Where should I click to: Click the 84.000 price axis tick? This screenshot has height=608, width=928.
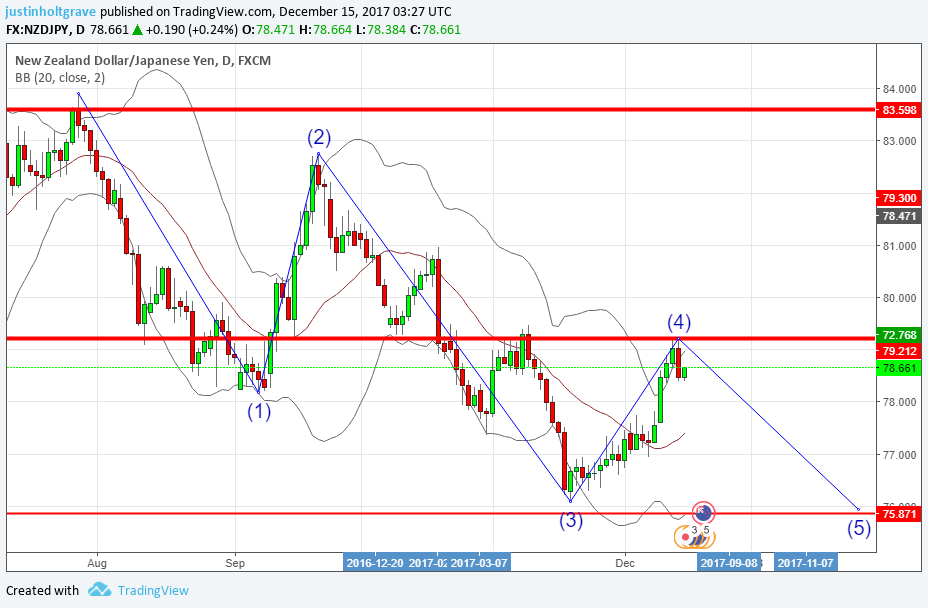coord(899,89)
